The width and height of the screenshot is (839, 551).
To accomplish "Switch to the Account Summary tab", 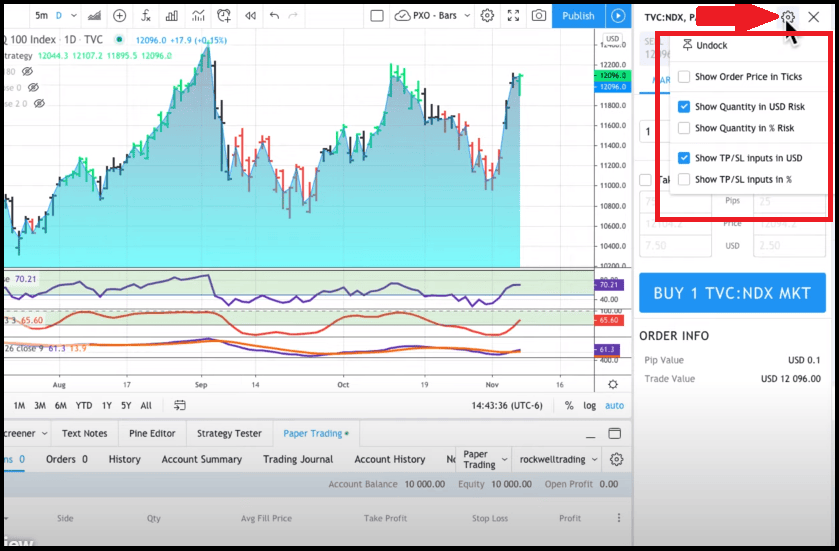I will click(x=202, y=459).
